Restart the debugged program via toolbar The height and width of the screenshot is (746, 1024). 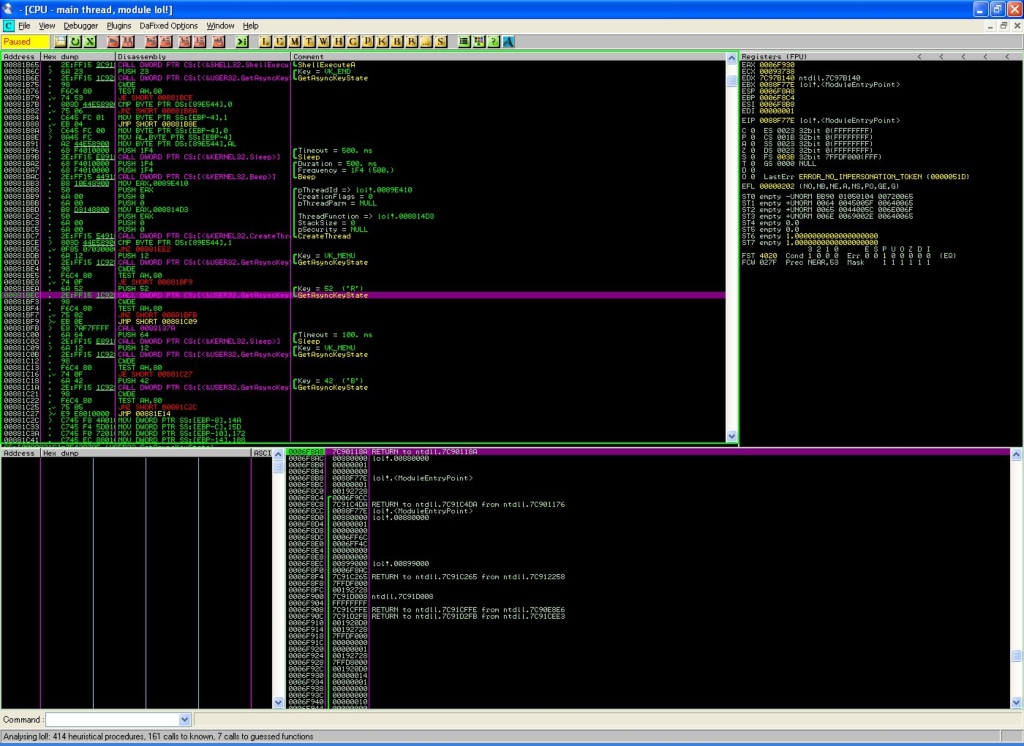(75, 42)
